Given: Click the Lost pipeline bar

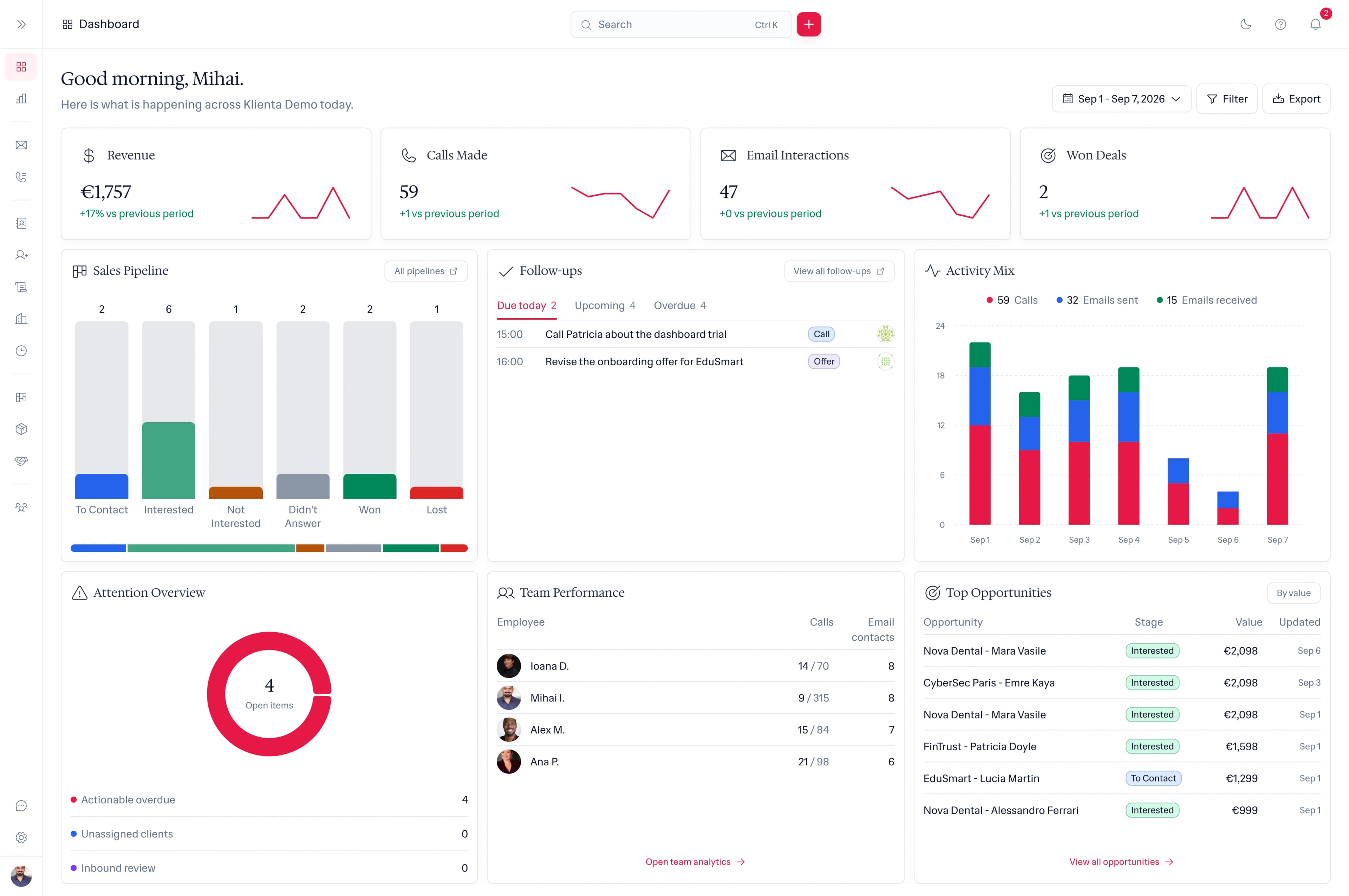Looking at the screenshot, I should [x=437, y=492].
